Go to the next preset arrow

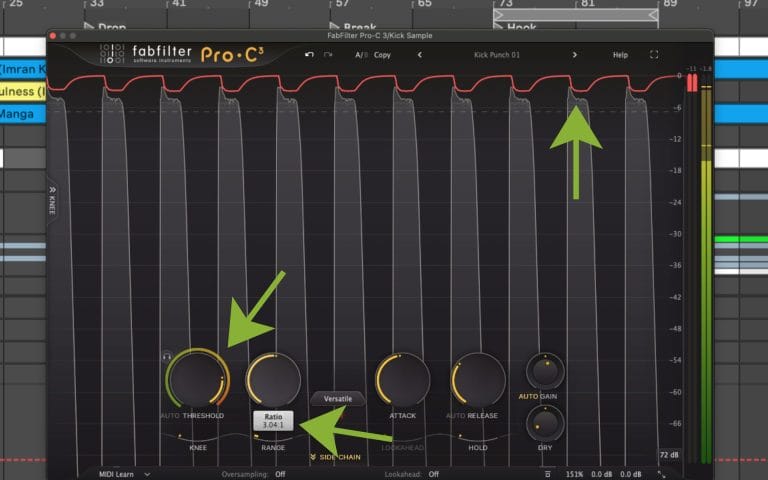(575, 55)
